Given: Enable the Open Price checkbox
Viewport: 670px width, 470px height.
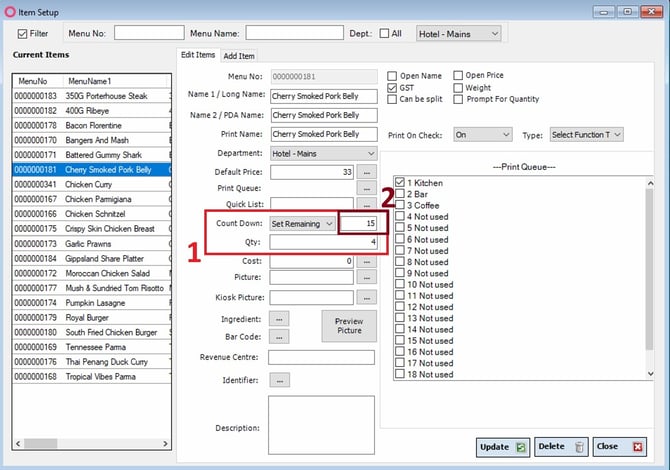Looking at the screenshot, I should click(458, 75).
